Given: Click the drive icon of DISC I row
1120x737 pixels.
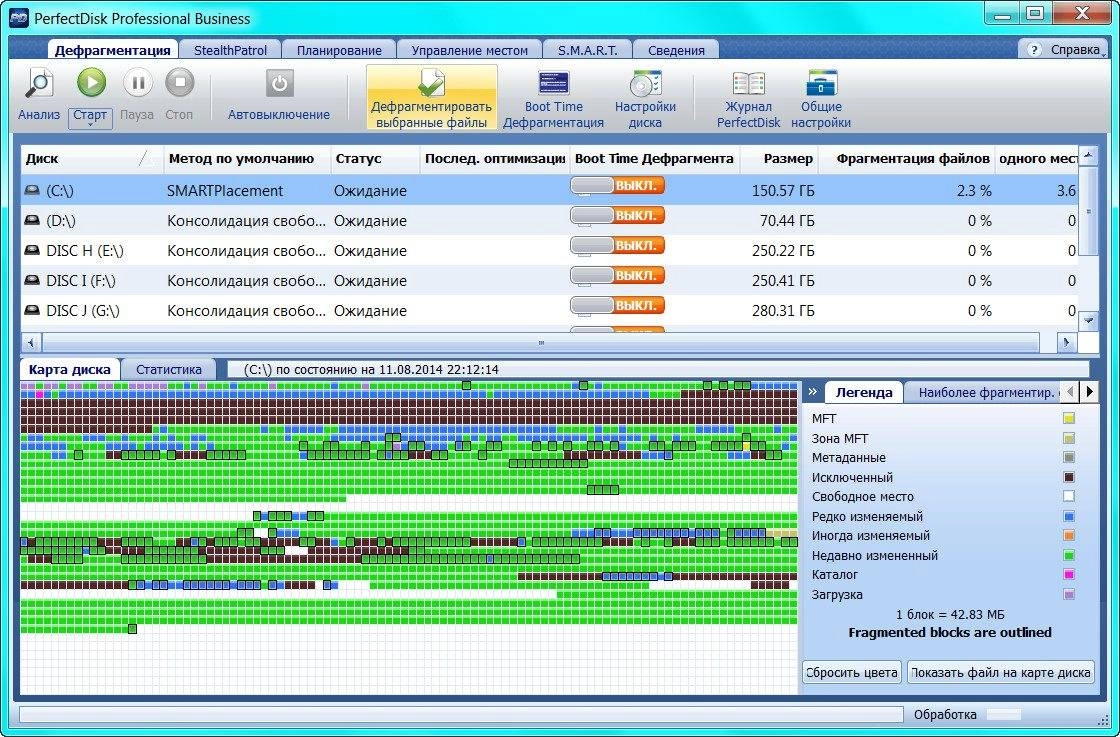Looking at the screenshot, I should click(31, 281).
